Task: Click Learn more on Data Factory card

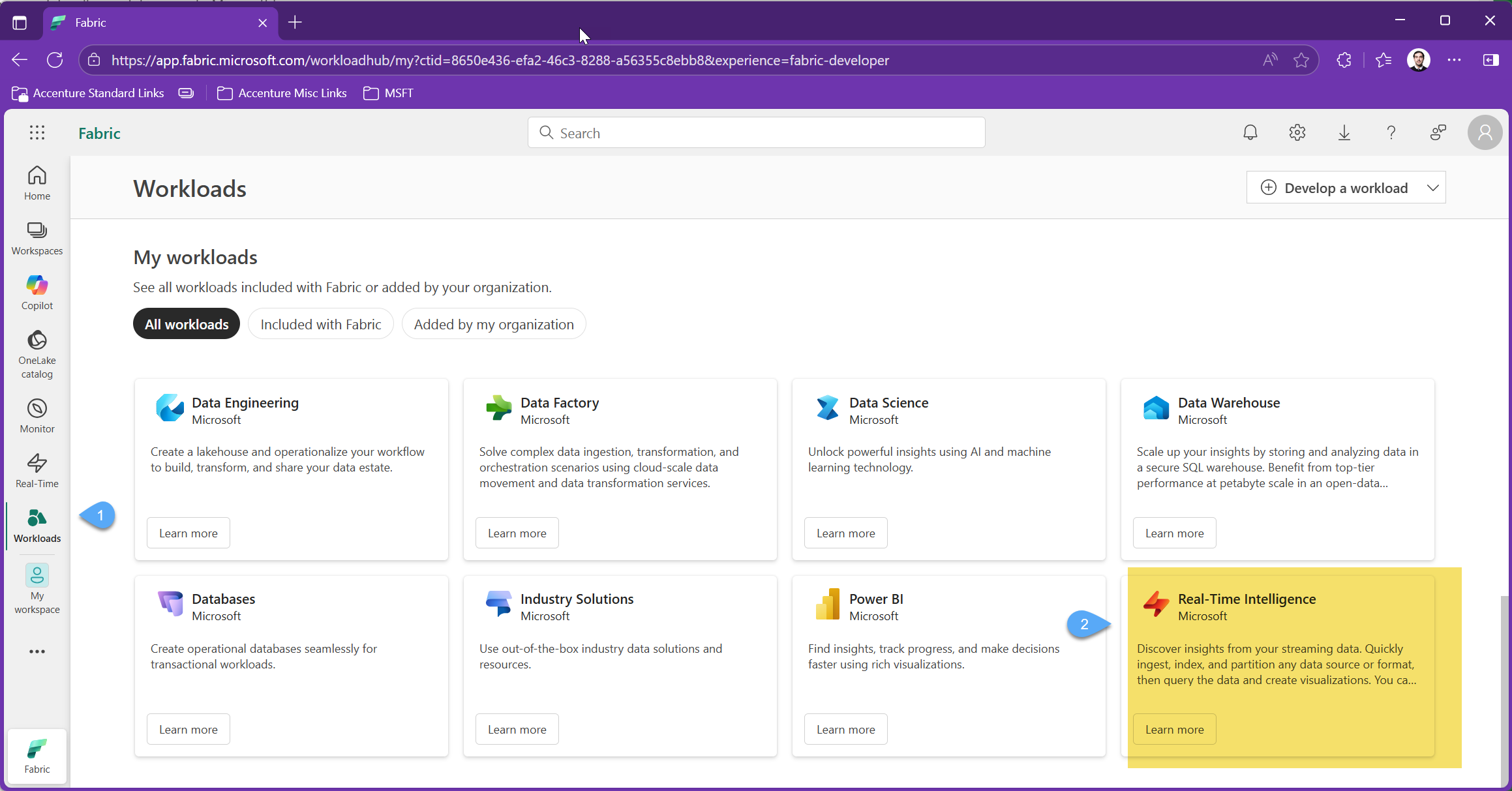Action: coord(517,533)
